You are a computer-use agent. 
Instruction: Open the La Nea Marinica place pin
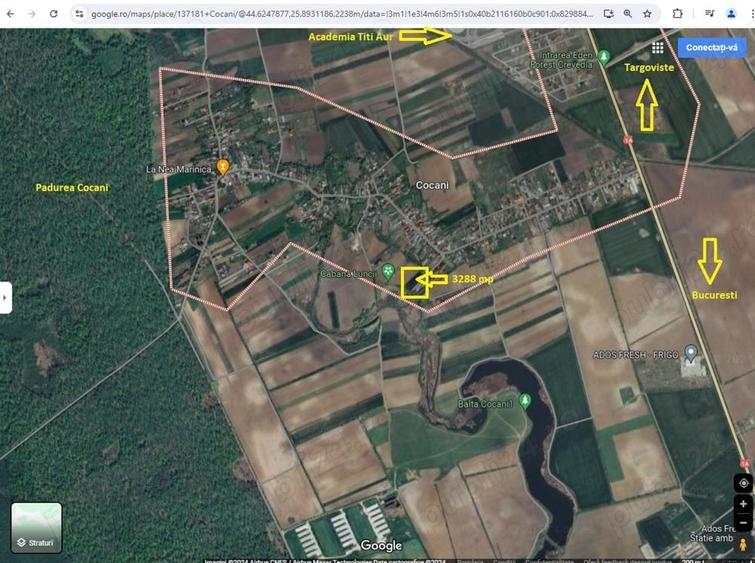click(222, 167)
